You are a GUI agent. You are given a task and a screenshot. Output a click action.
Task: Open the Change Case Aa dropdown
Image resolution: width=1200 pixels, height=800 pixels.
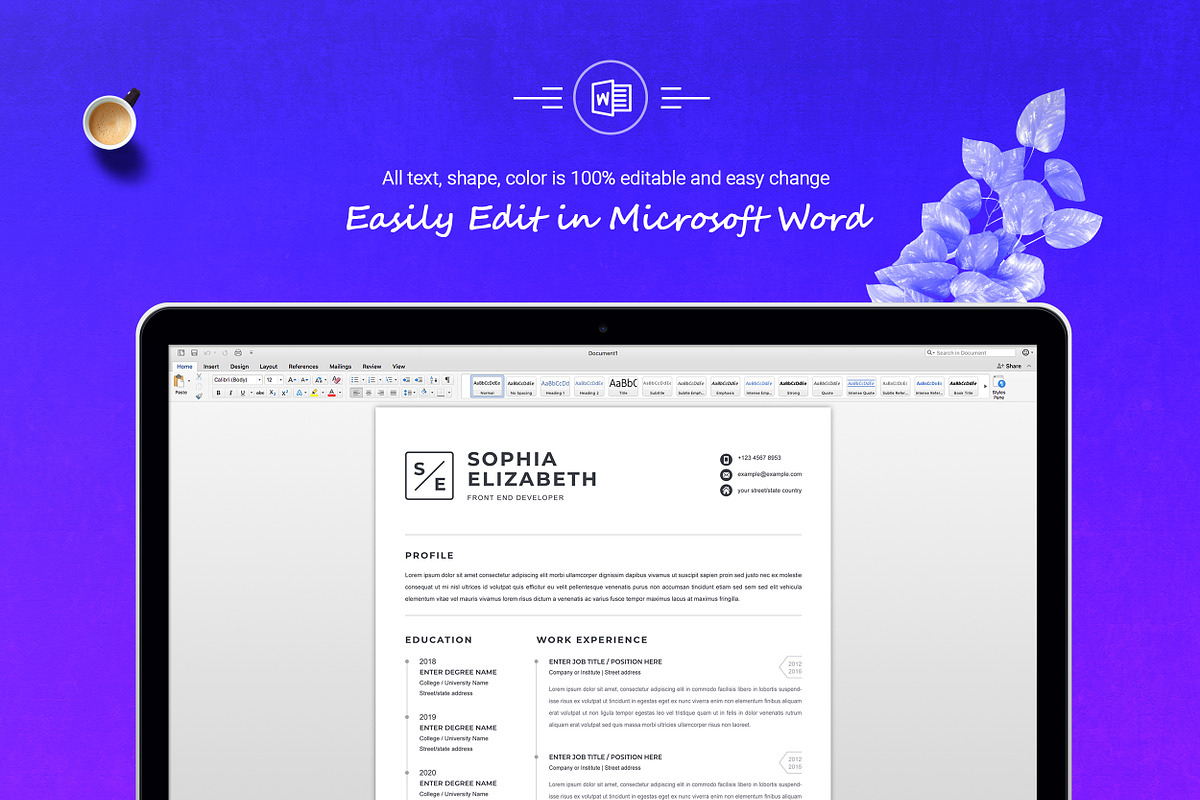[321, 380]
